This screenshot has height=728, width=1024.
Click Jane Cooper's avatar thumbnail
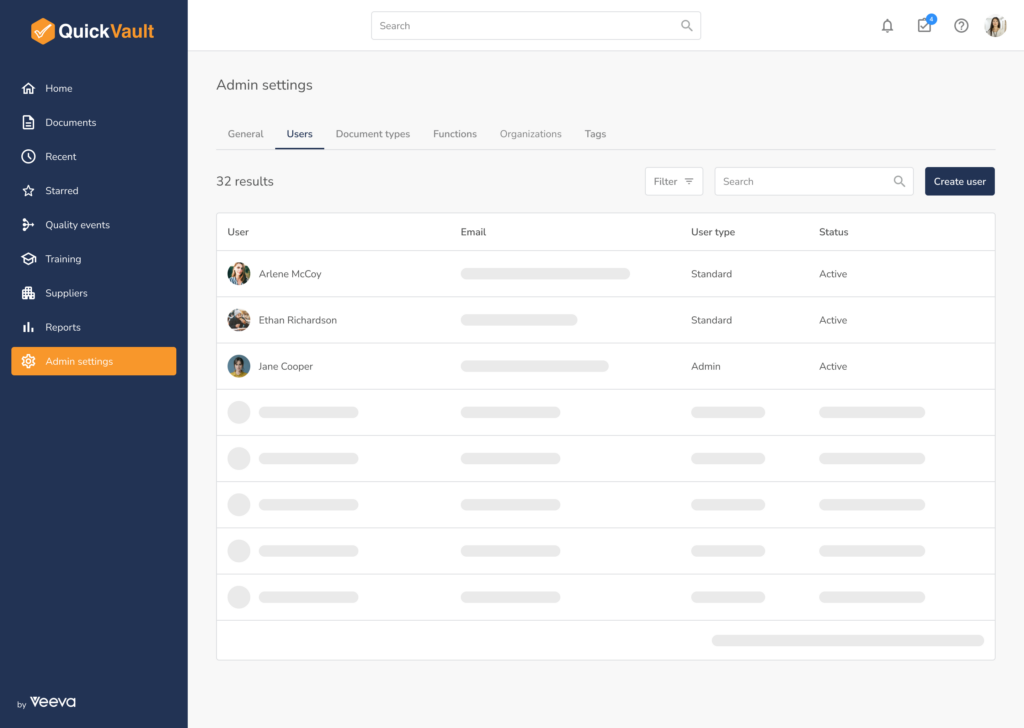239,366
